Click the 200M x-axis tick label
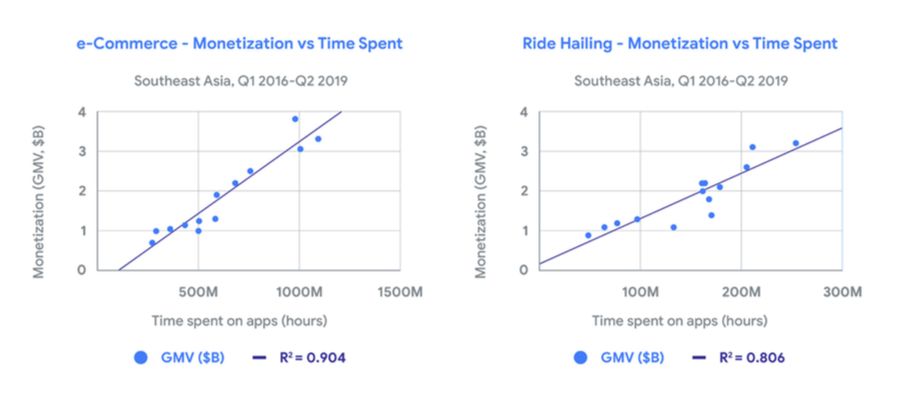The width and height of the screenshot is (916, 417). (741, 291)
